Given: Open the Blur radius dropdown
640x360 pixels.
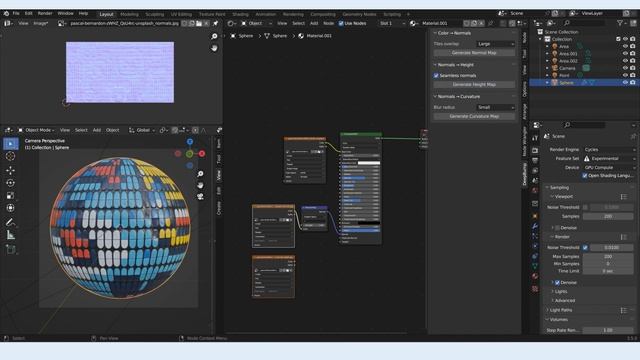Looking at the screenshot, I should click(x=496, y=107).
